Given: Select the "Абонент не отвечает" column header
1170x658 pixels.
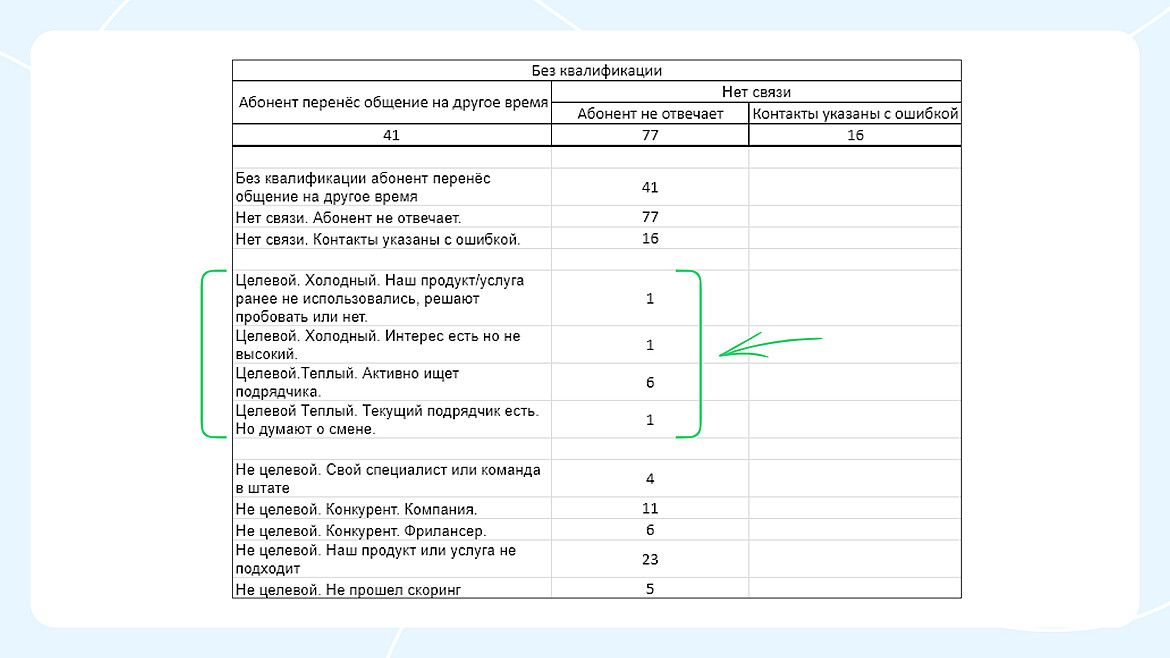Looking at the screenshot, I should pos(650,114).
